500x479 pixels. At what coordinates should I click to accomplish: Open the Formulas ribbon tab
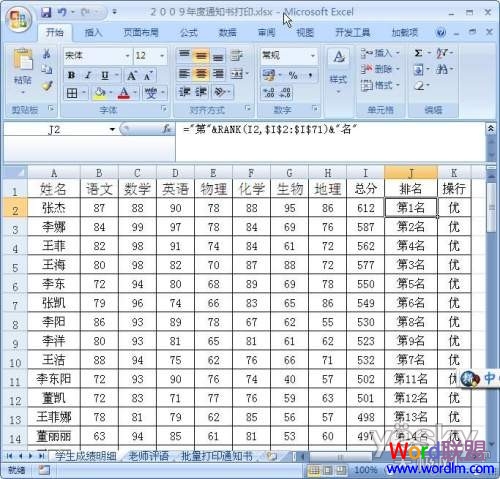189,33
